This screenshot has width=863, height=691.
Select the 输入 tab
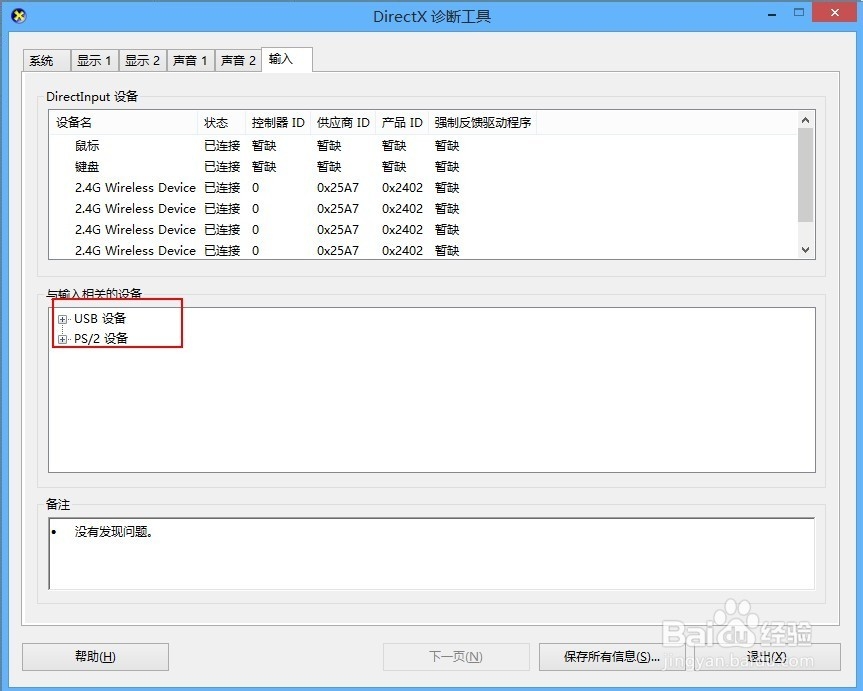(x=287, y=59)
